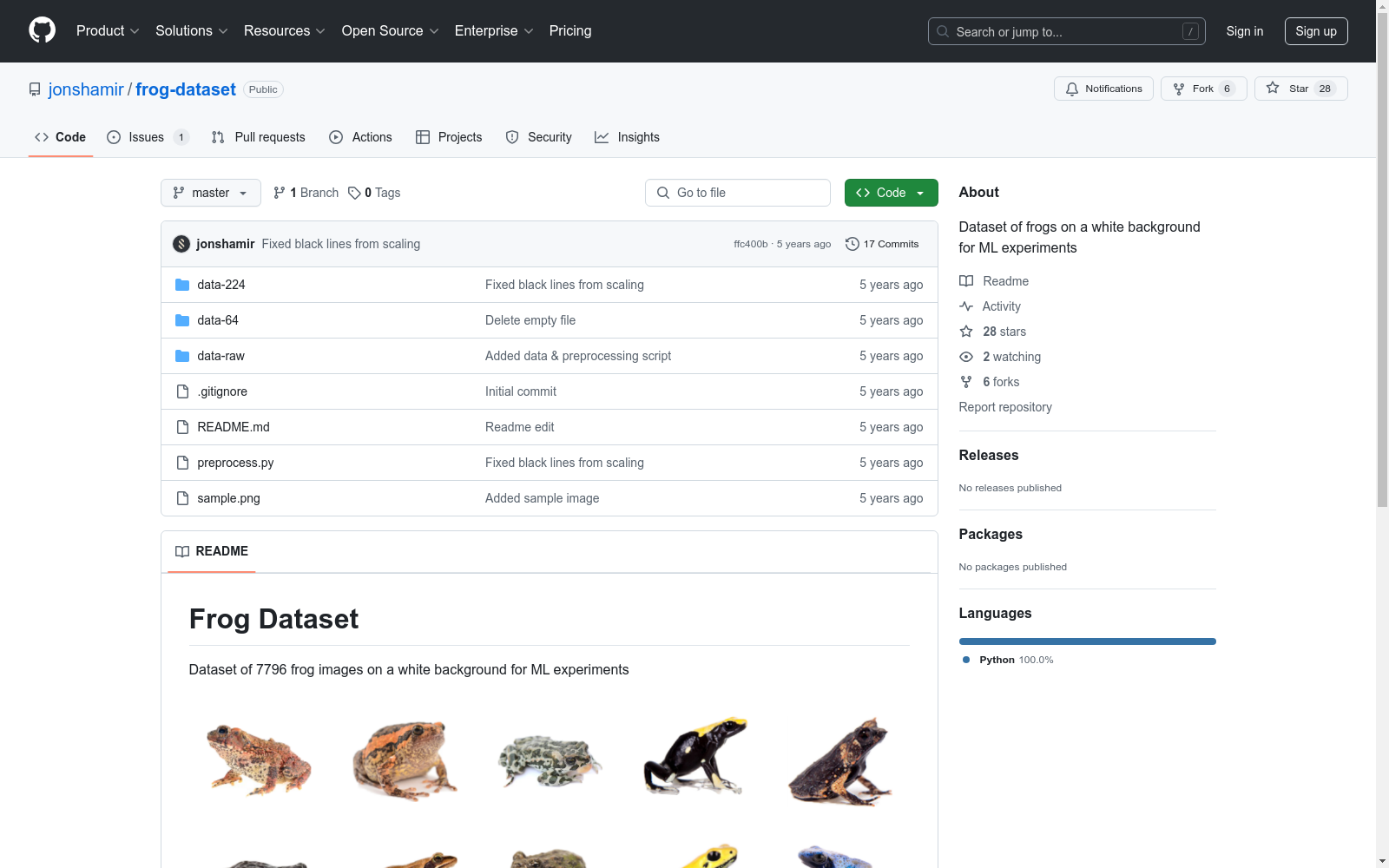The width and height of the screenshot is (1389, 868).
Task: View 1 Branch link
Action: click(306, 193)
